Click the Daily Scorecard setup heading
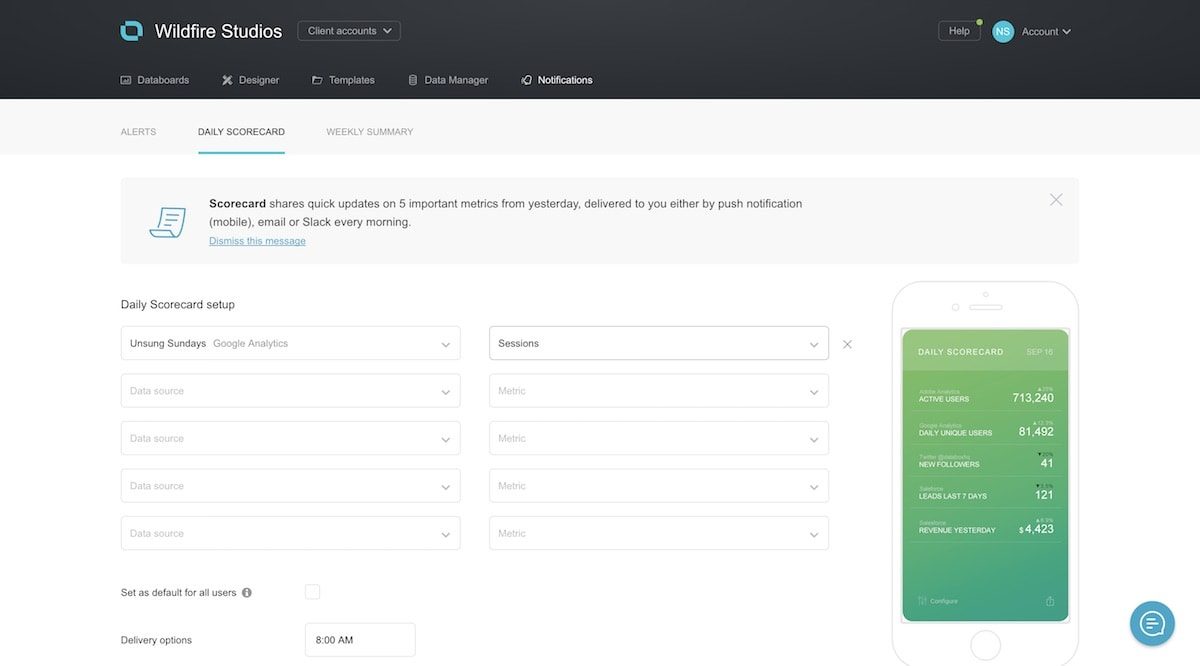Screen dimensions: 1200x666 point(178,305)
